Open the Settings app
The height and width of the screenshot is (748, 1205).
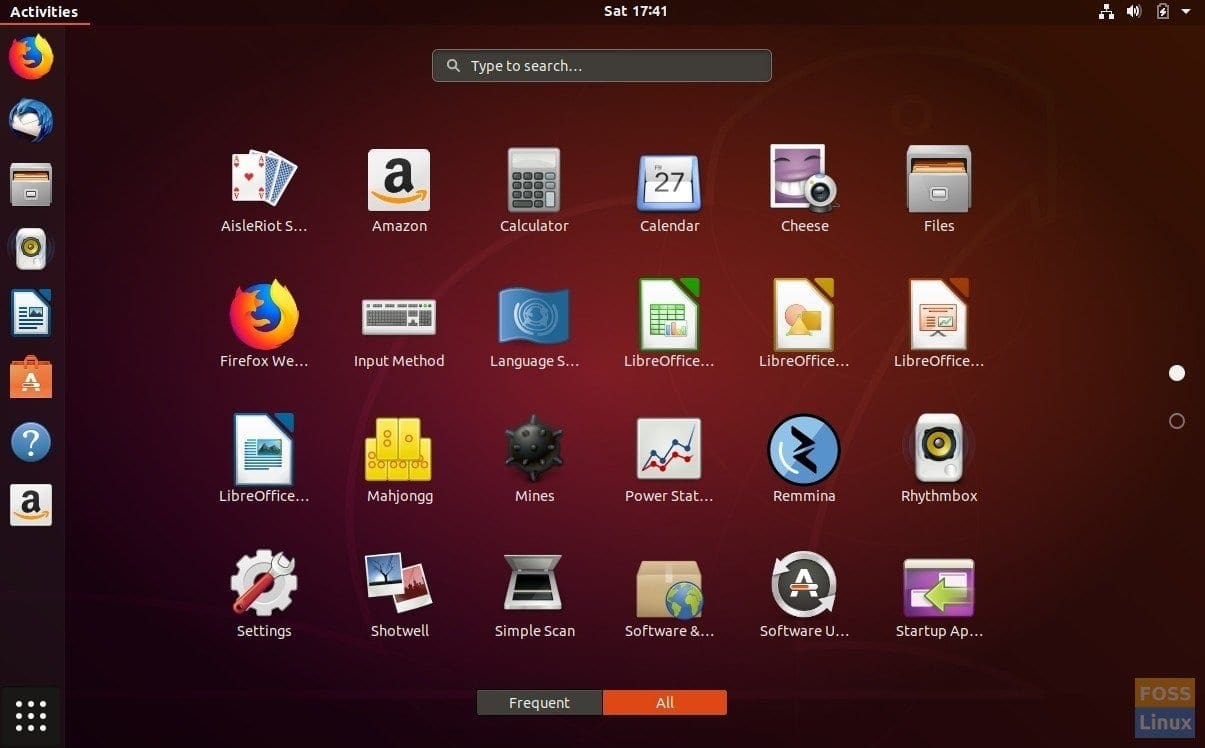point(264,582)
